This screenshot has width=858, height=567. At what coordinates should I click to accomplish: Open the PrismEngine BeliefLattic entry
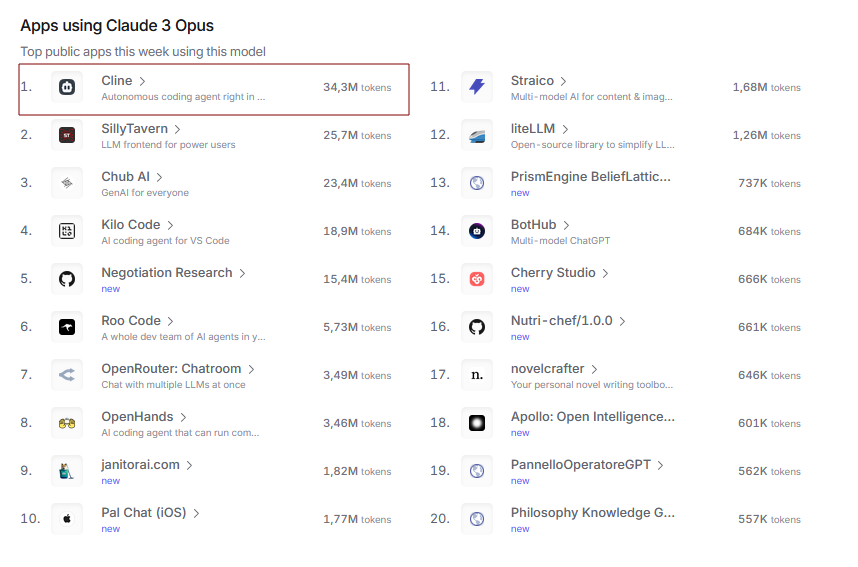coord(590,177)
